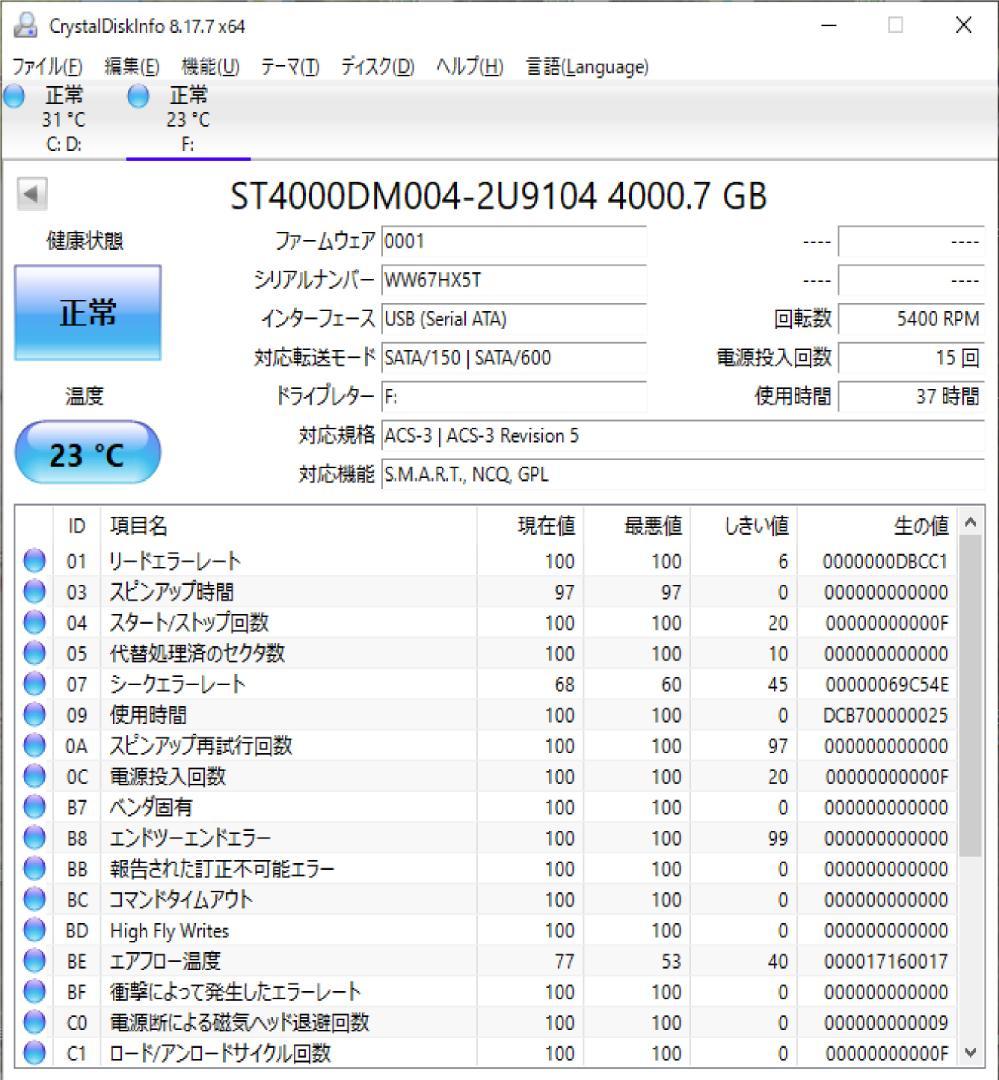The image size is (999, 1080).
Task: Click the 23 °C temperature badge
Action: [88, 452]
